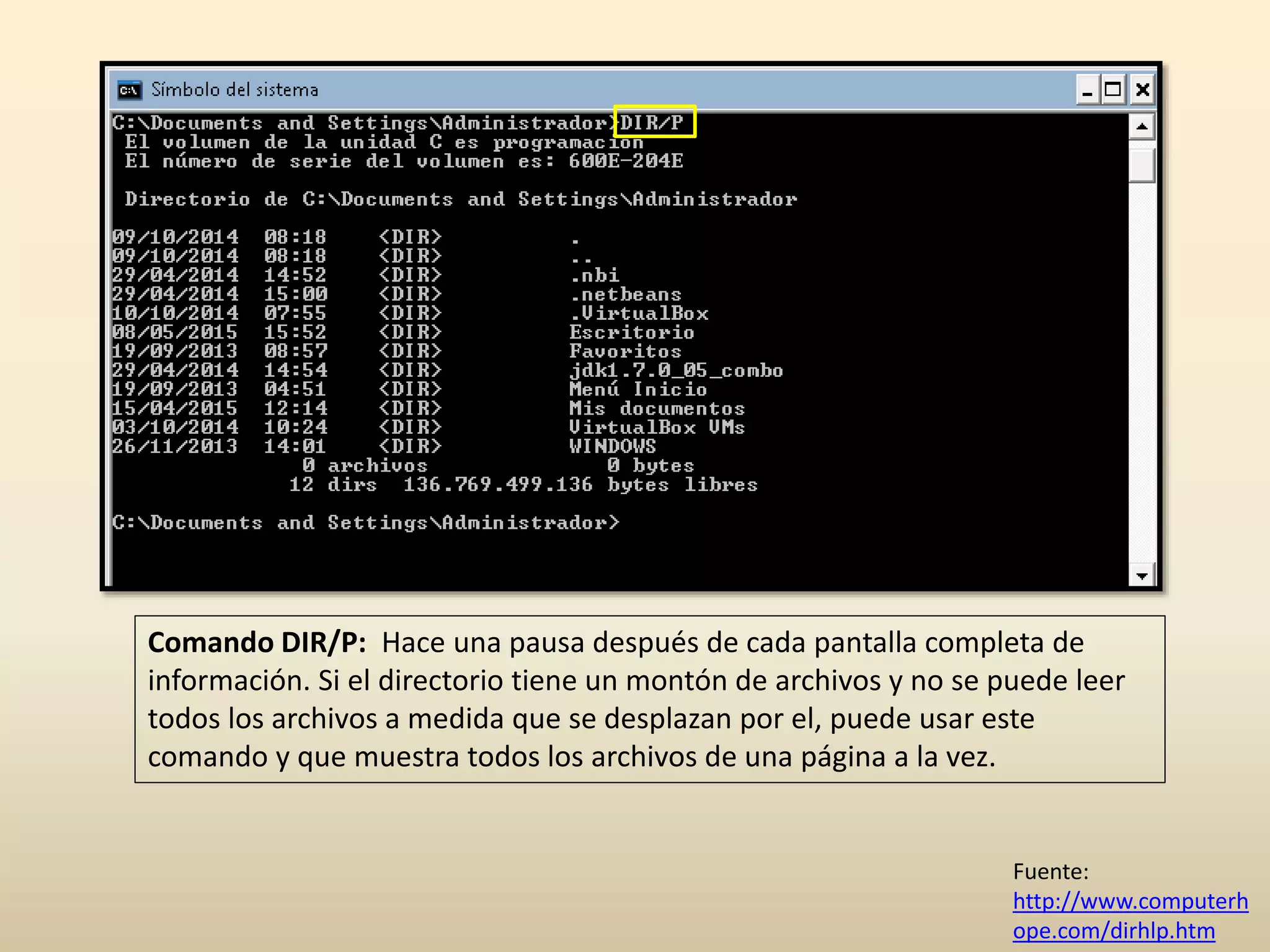Click the cmd icon in title bar
This screenshot has width=1270, height=952.
click(130, 90)
